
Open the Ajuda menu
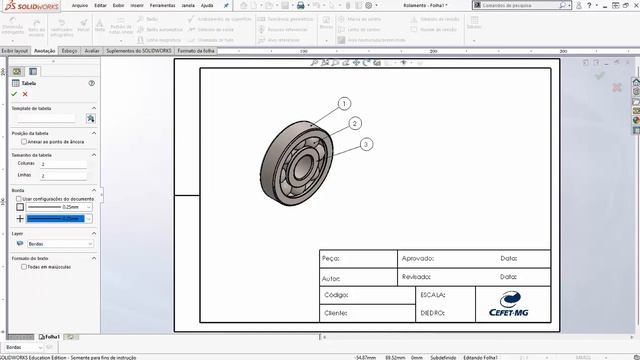coord(207,6)
